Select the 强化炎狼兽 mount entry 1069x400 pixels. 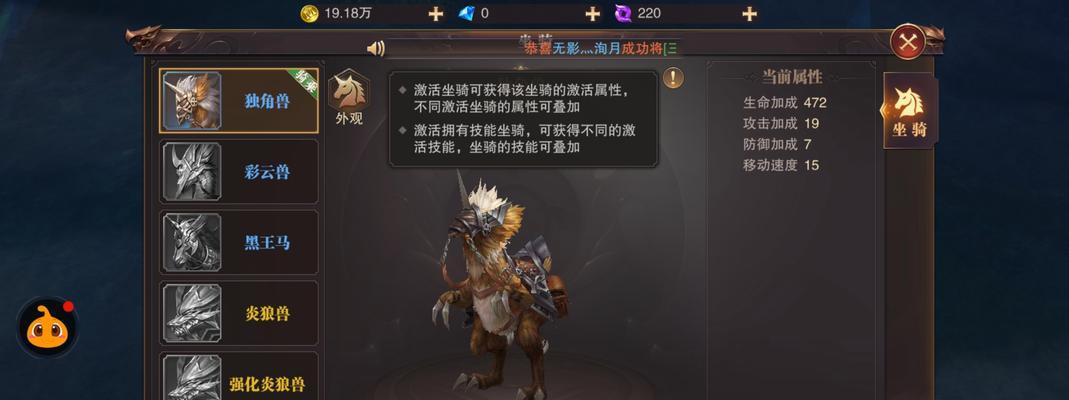click(x=239, y=376)
